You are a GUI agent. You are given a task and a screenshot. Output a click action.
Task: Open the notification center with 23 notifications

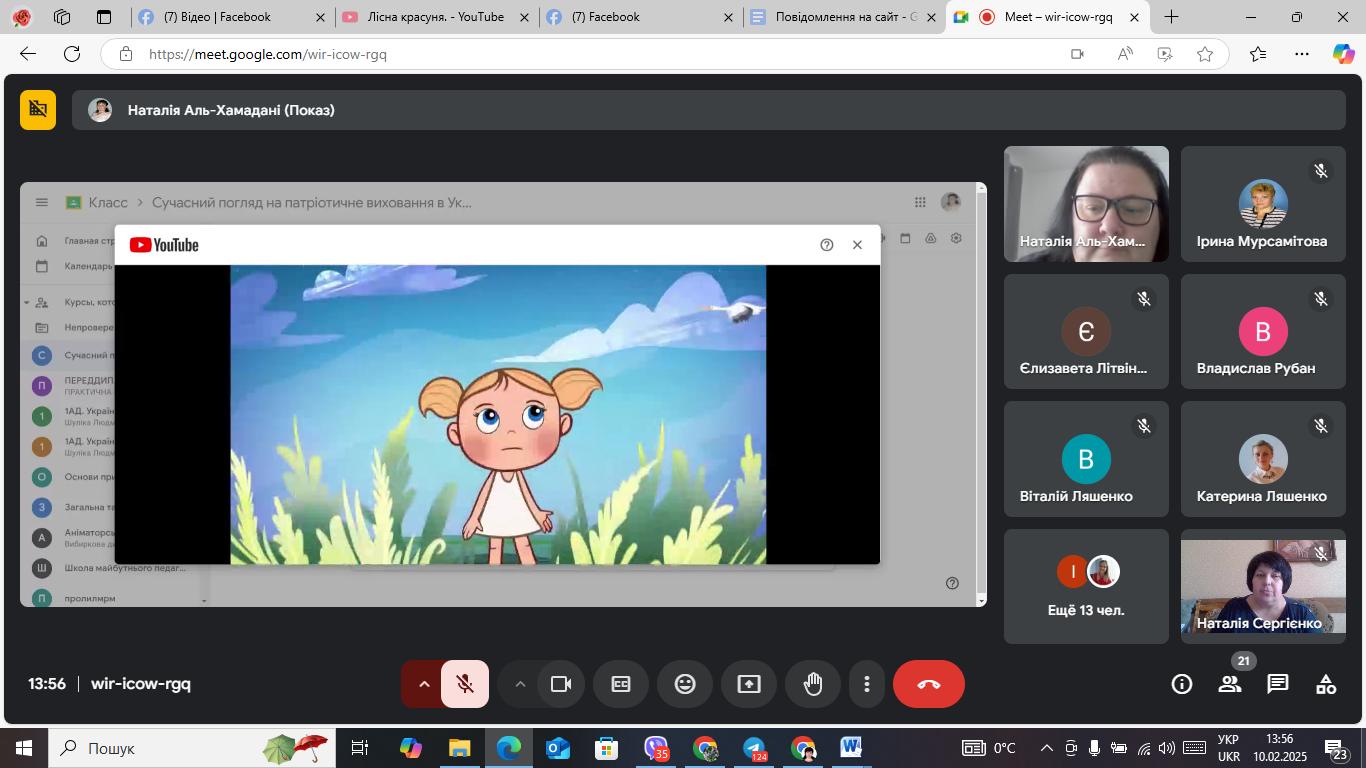1337,748
